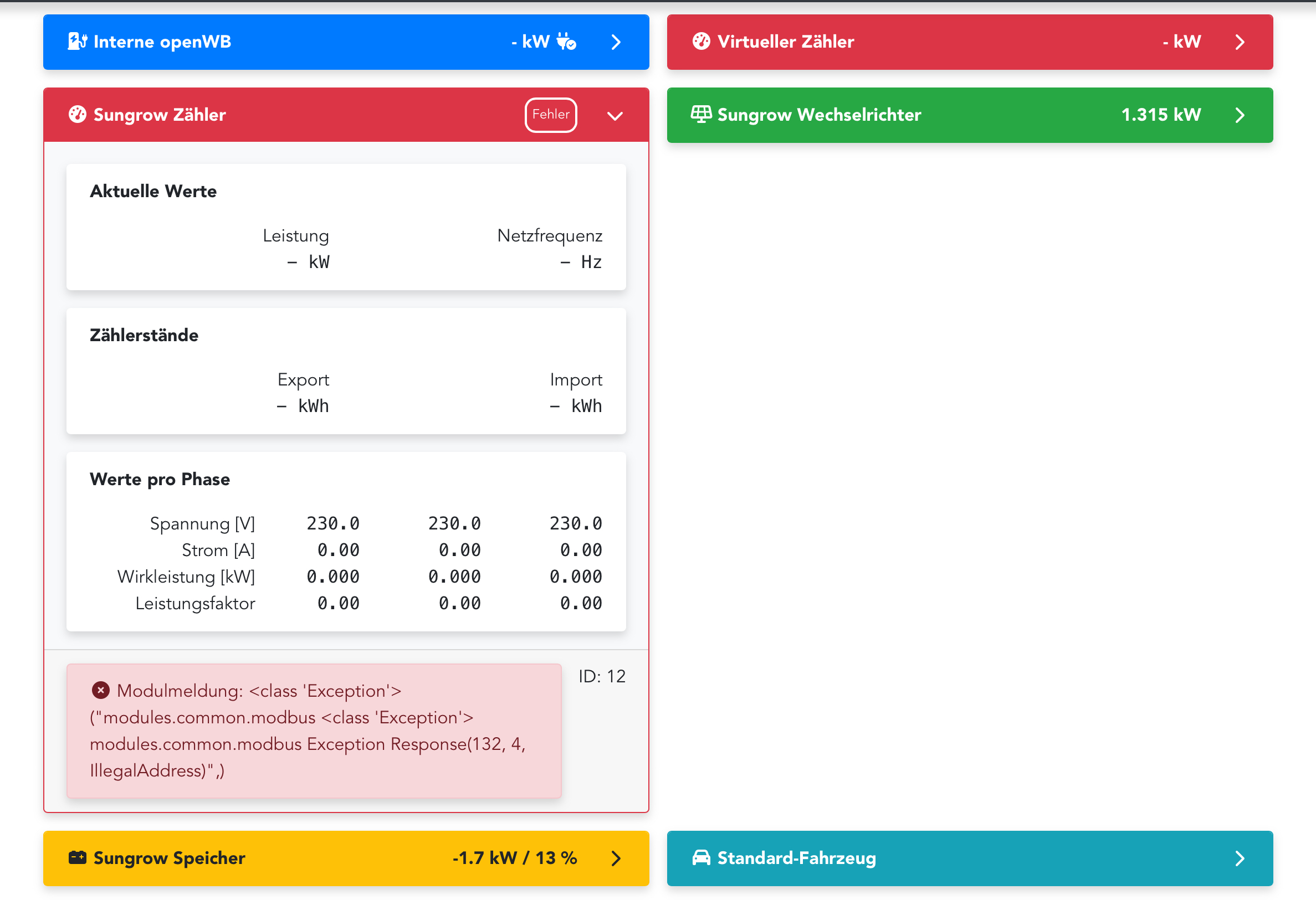Click the -1.7 kW / 13 % storage value
This screenshot has width=1316, height=900.
tap(514, 857)
